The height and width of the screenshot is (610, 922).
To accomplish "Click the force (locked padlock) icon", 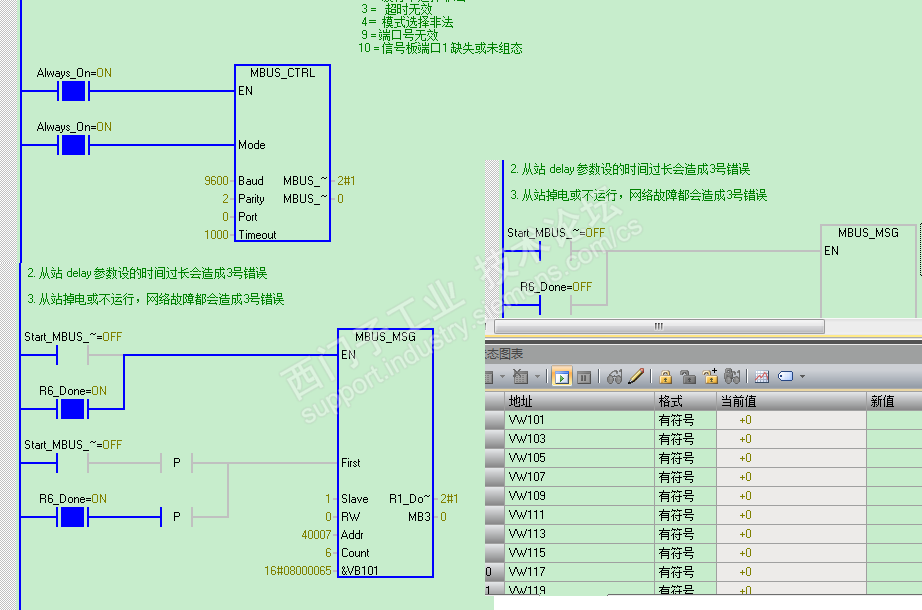I will (x=666, y=376).
